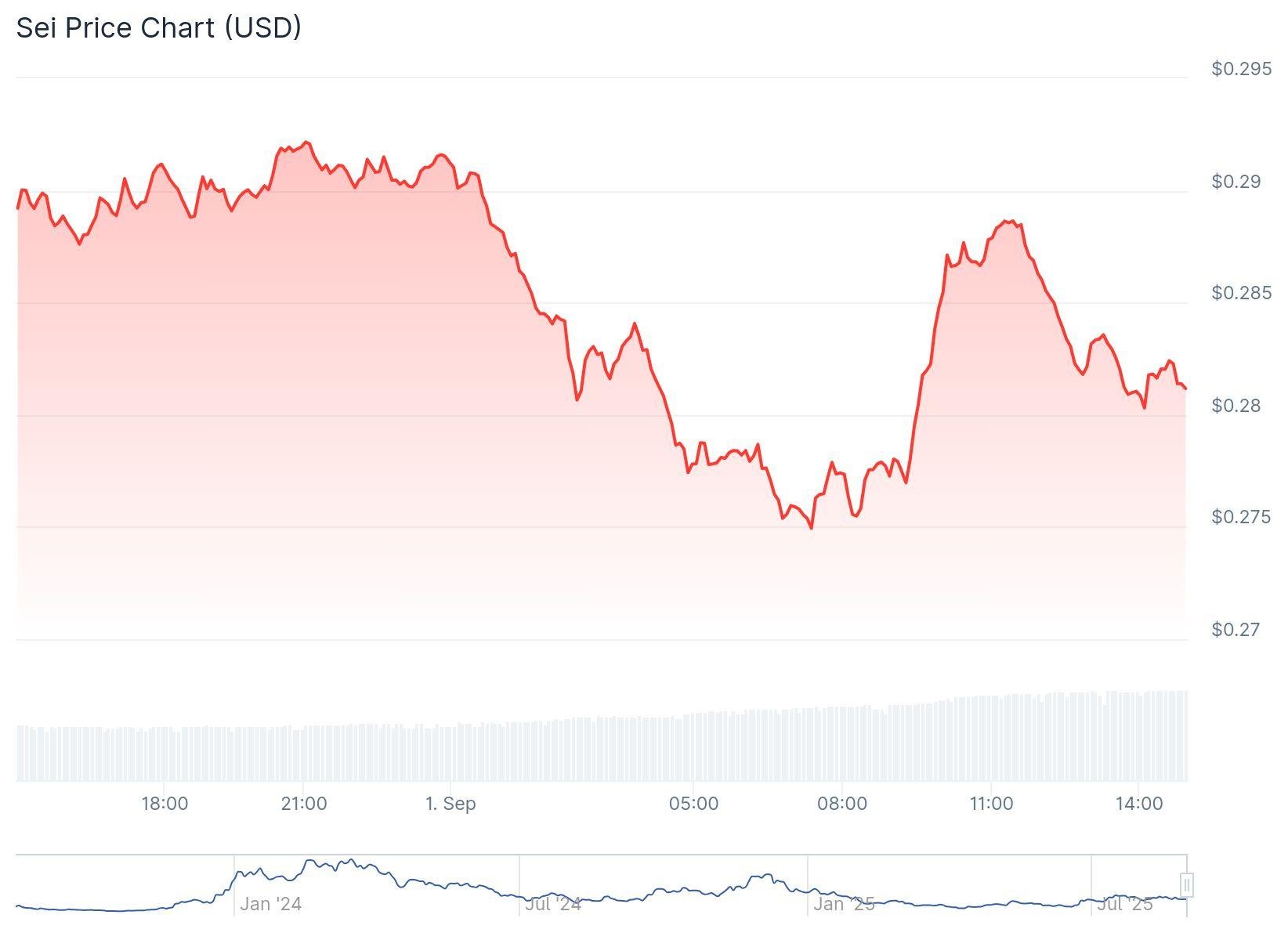Viewport: 1288px width, 940px height.
Task: Select Jan '24 in the navigator timeline
Action: [x=270, y=904]
